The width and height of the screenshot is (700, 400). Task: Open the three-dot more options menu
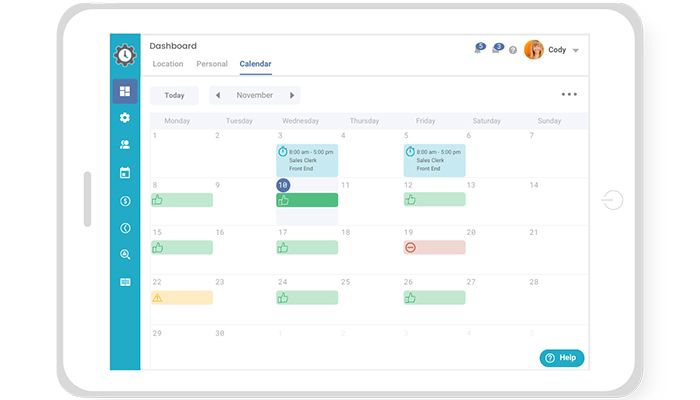click(x=569, y=95)
